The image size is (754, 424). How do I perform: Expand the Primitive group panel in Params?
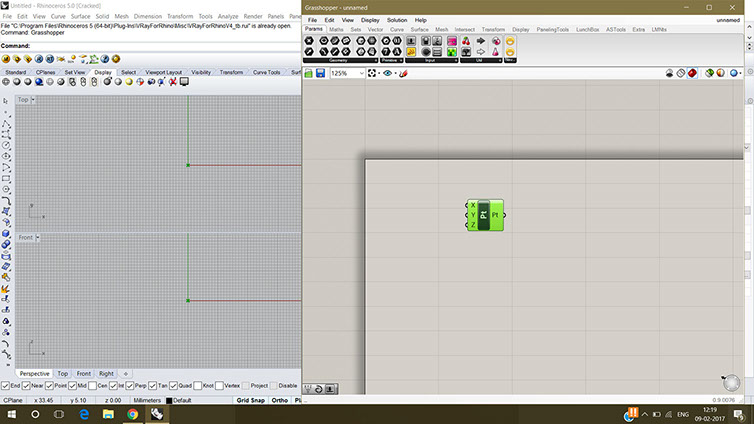pos(391,61)
